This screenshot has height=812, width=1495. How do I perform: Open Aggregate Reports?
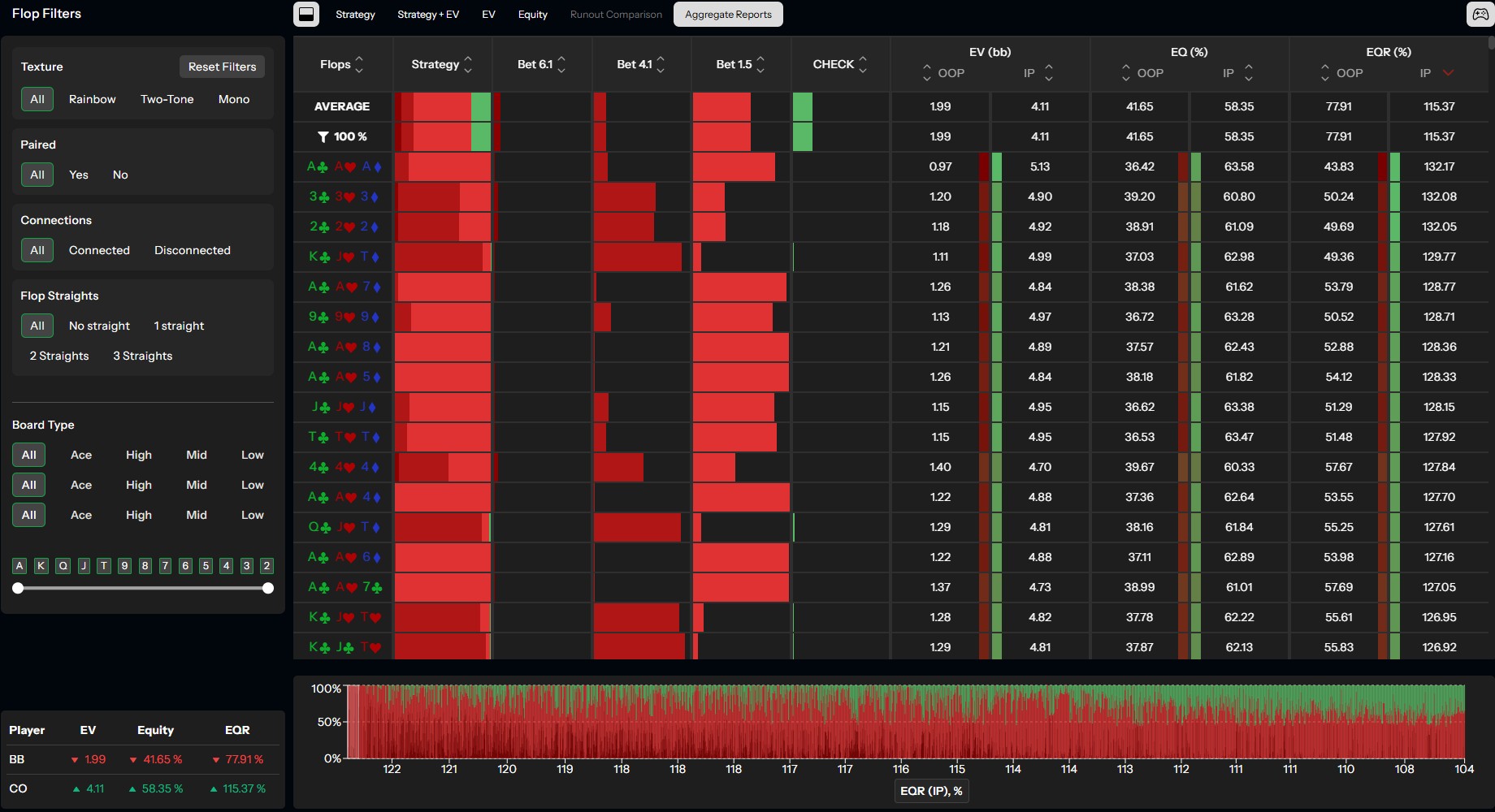pos(727,14)
